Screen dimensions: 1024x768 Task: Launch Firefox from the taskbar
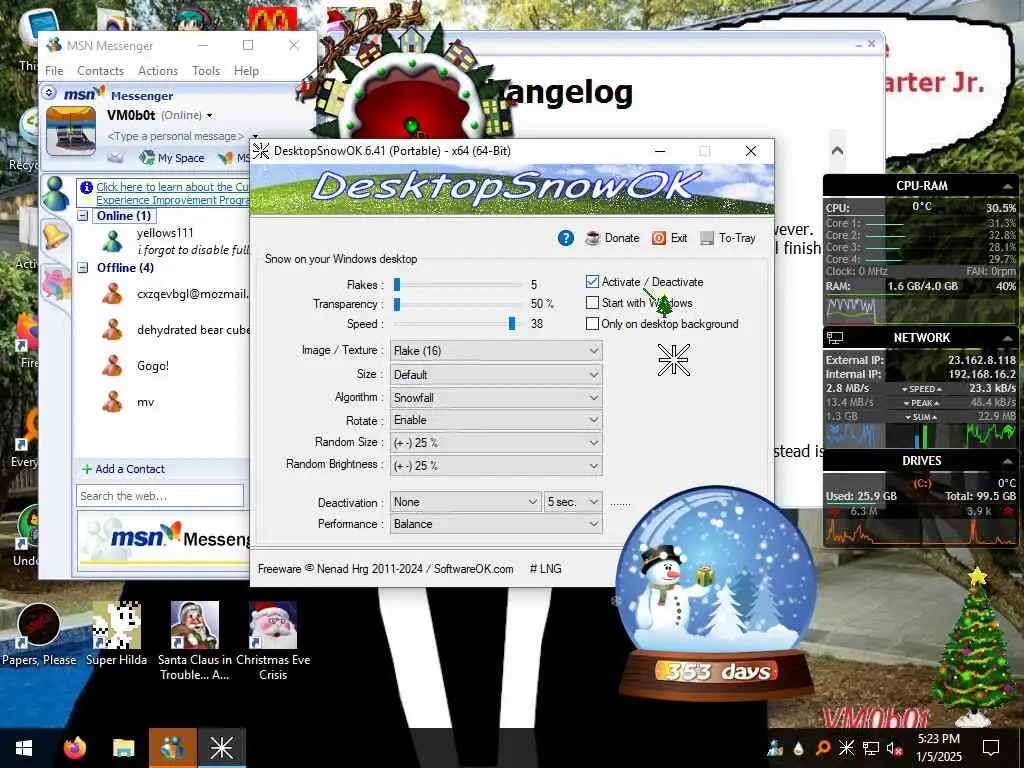pos(74,748)
